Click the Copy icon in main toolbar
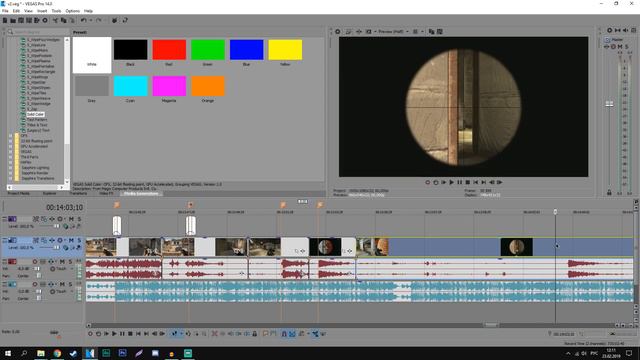The image size is (640, 360). [63, 20]
